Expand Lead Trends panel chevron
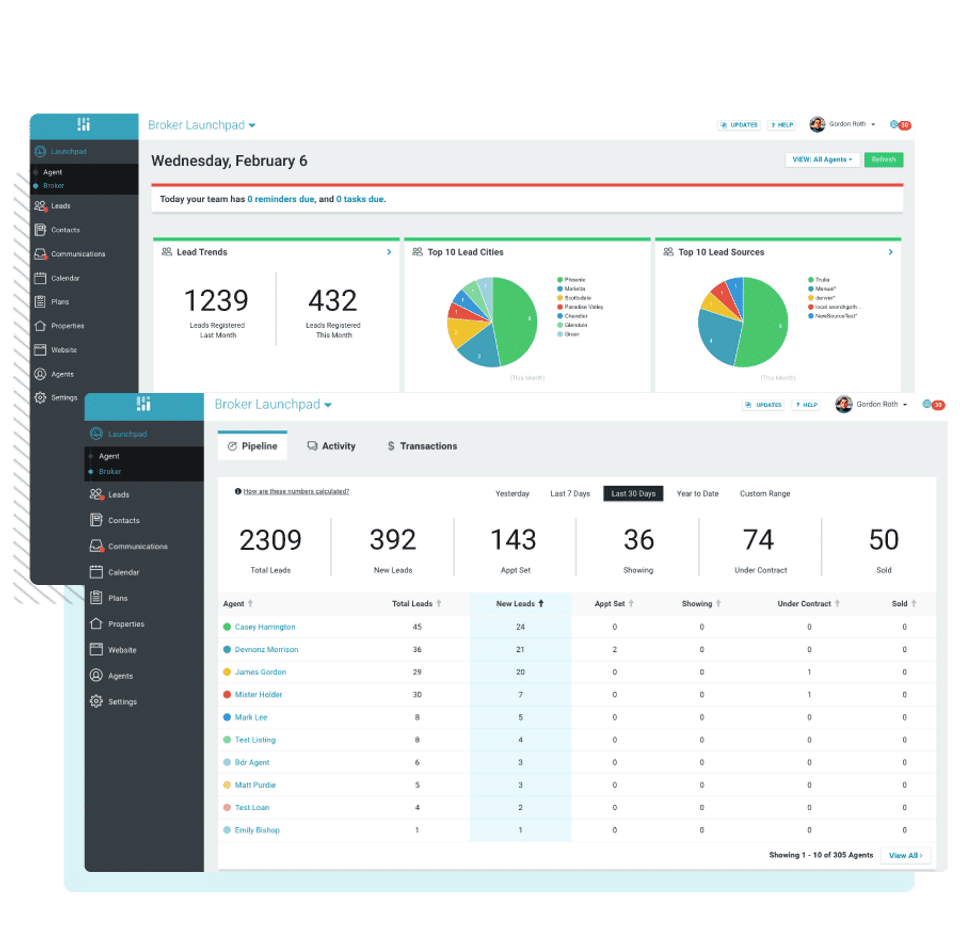The image size is (960, 940). click(x=389, y=252)
